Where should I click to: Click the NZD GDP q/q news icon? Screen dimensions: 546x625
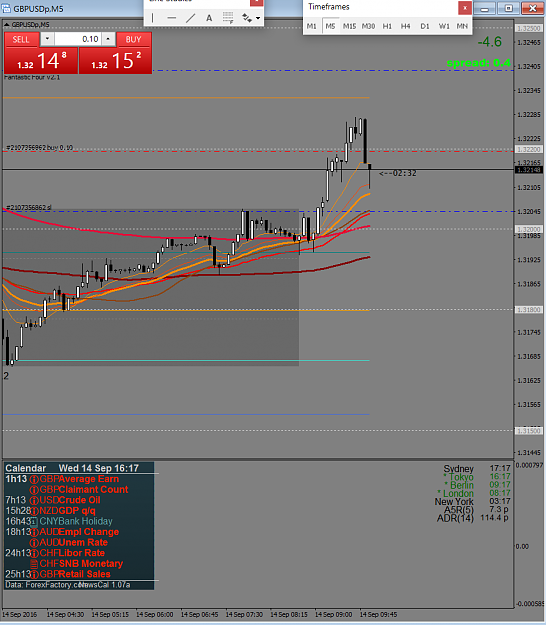tap(34, 511)
